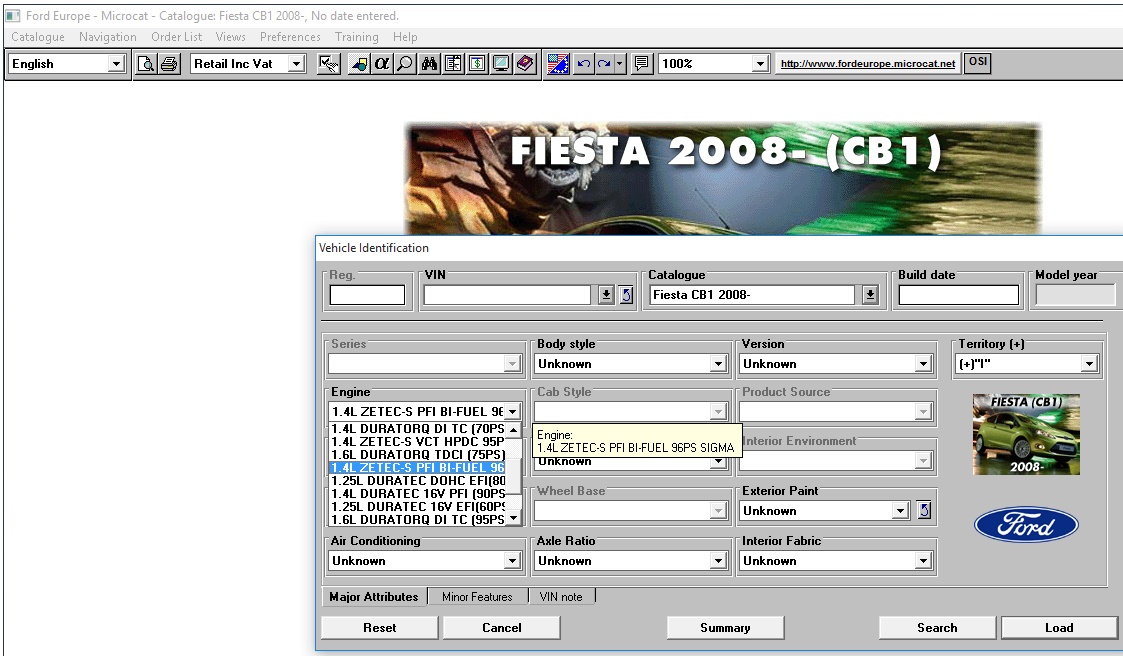Click the alpha symbol toolbar icon
The height and width of the screenshot is (656, 1123).
pyautogui.click(x=382, y=64)
